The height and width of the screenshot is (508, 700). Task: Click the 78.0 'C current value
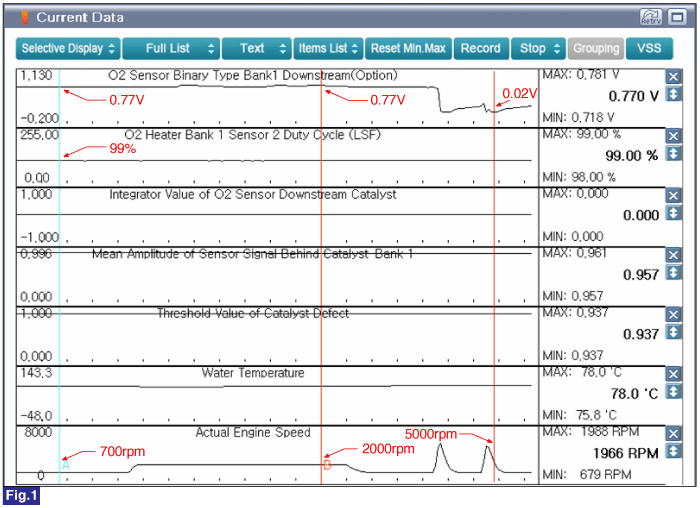[x=634, y=394]
